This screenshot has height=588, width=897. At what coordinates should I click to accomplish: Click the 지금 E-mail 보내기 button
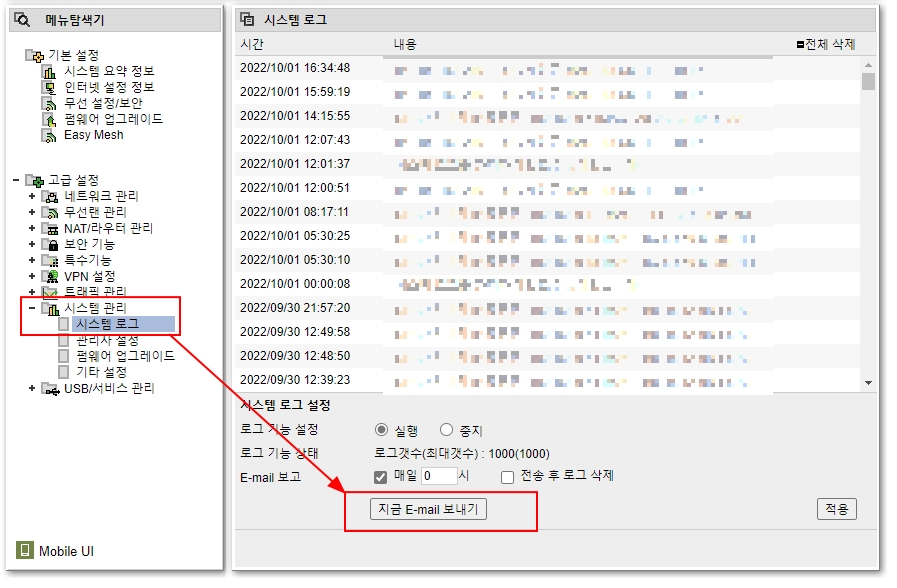click(x=428, y=509)
